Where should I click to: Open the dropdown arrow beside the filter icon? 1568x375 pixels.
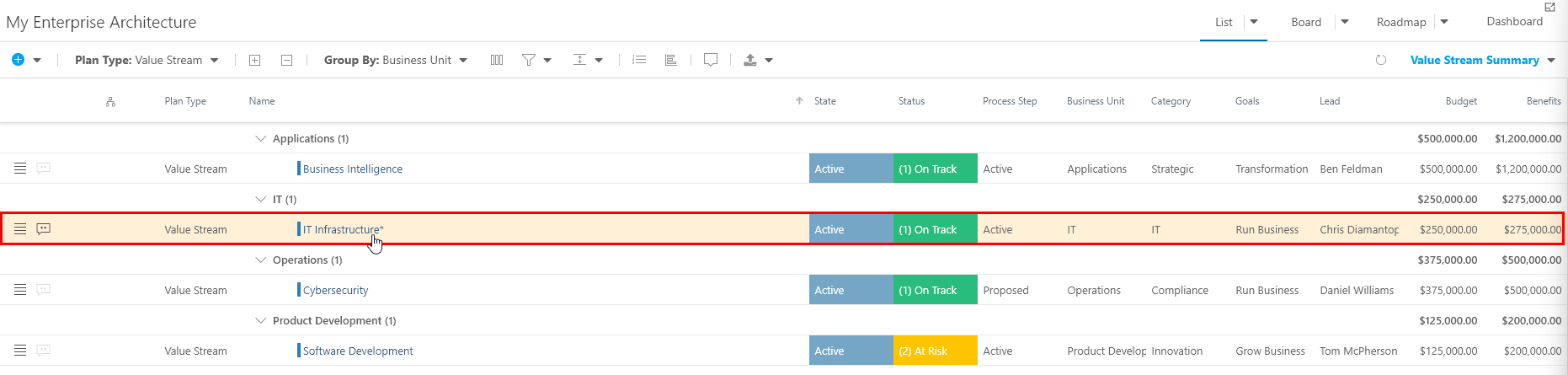pos(547,61)
